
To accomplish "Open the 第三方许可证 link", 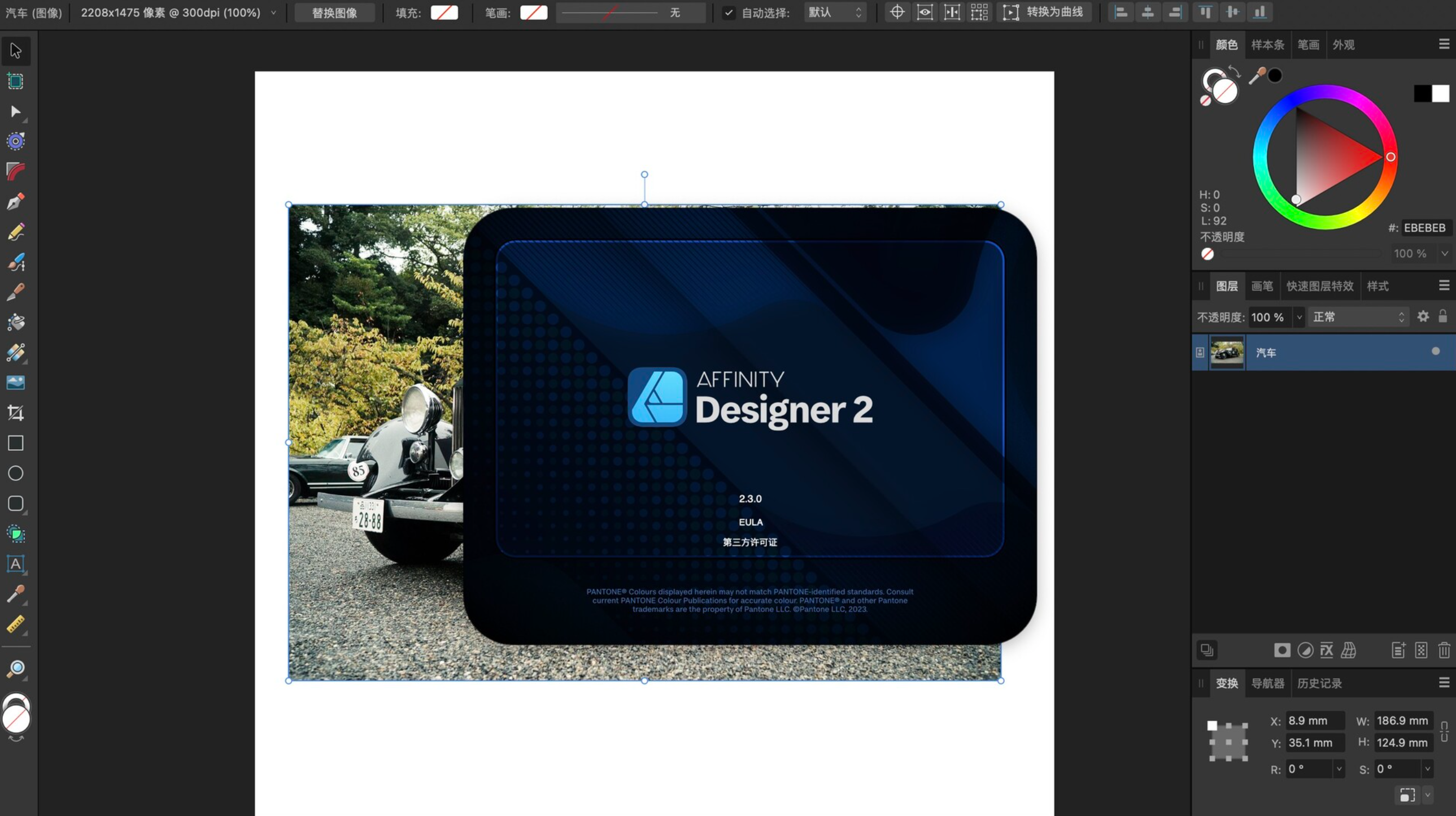I will (x=750, y=542).
